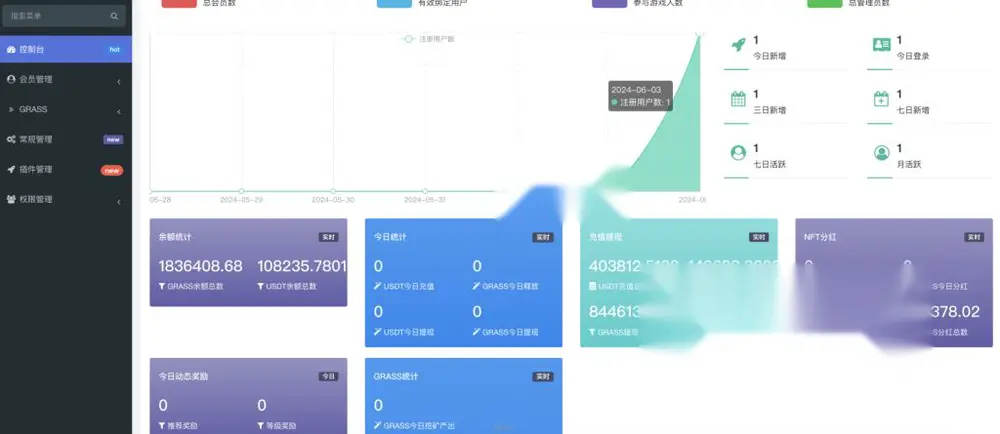Click the 0 value above GRASS今日挖矿产出
Viewport: 1000px width, 434px height.
tap(378, 405)
